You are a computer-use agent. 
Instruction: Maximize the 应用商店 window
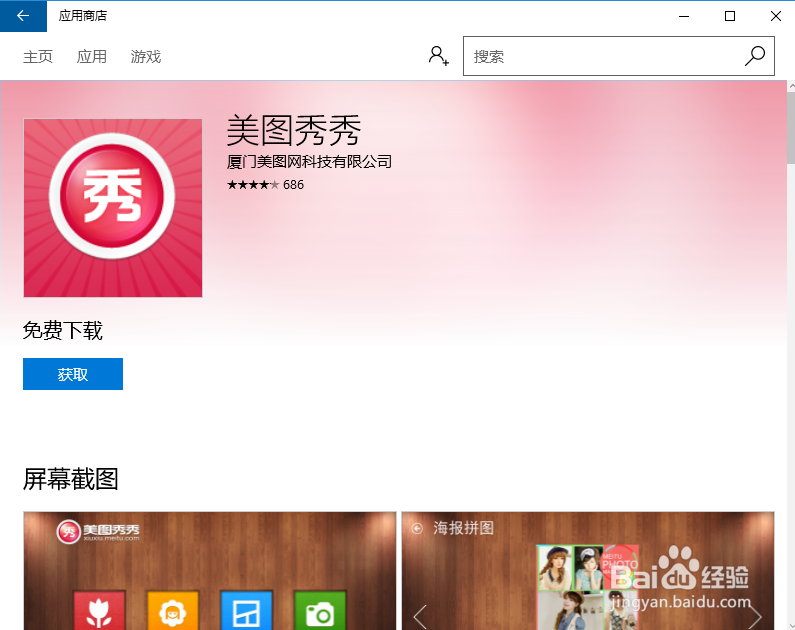730,16
